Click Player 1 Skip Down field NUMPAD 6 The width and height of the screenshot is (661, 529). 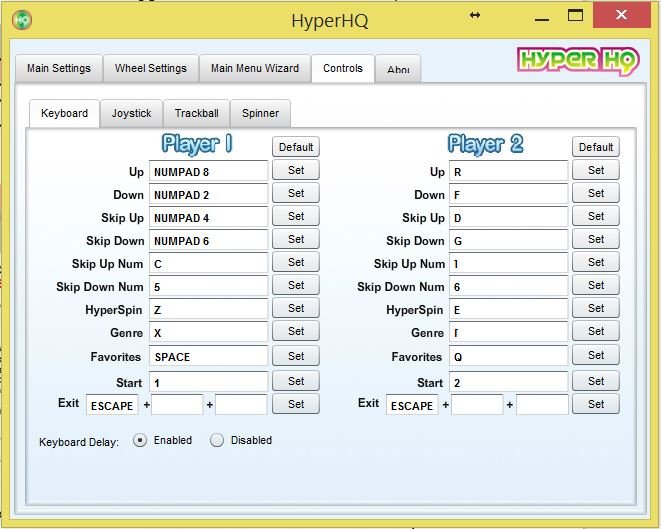[x=208, y=240]
